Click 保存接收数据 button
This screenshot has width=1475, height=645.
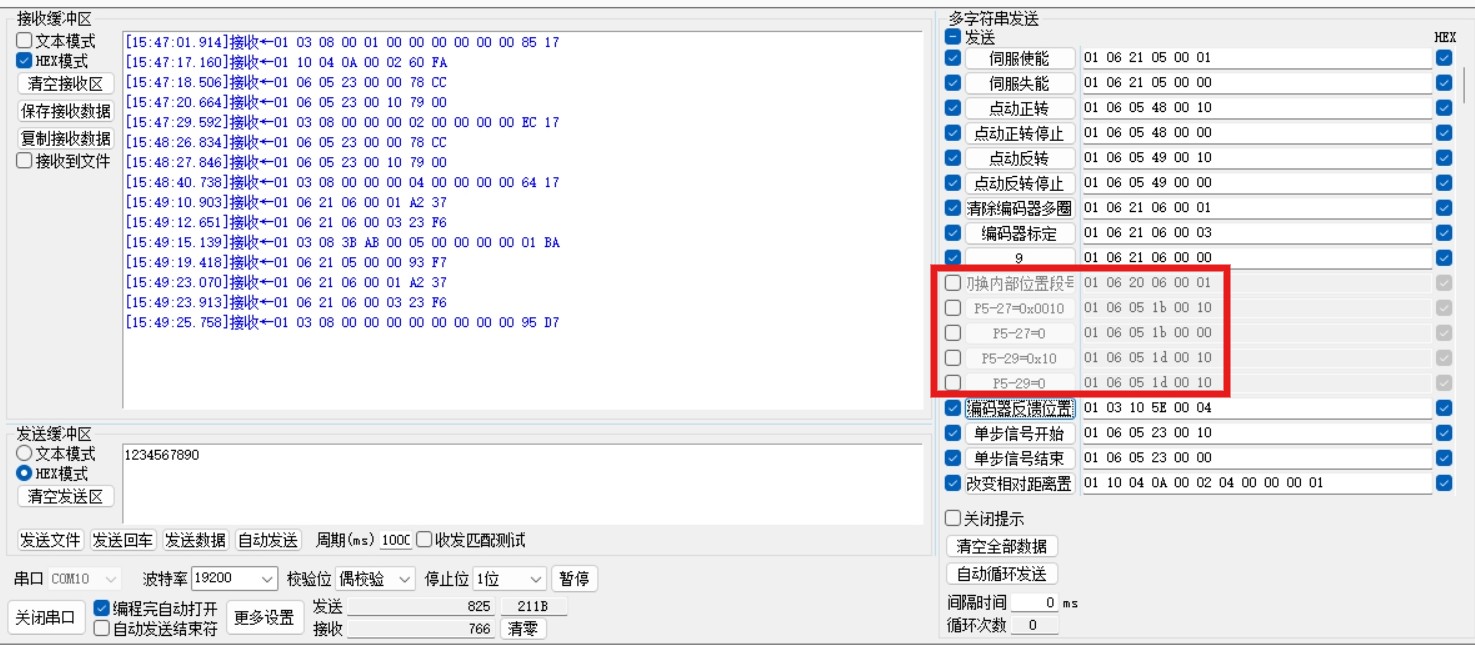point(65,110)
